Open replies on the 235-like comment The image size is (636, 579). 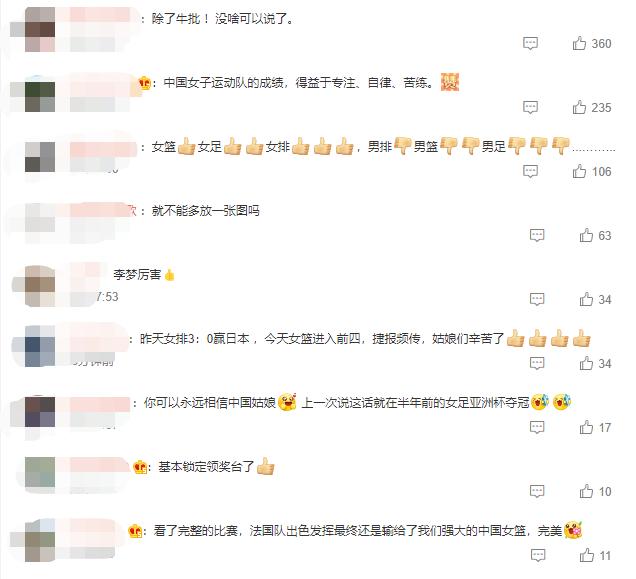530,107
